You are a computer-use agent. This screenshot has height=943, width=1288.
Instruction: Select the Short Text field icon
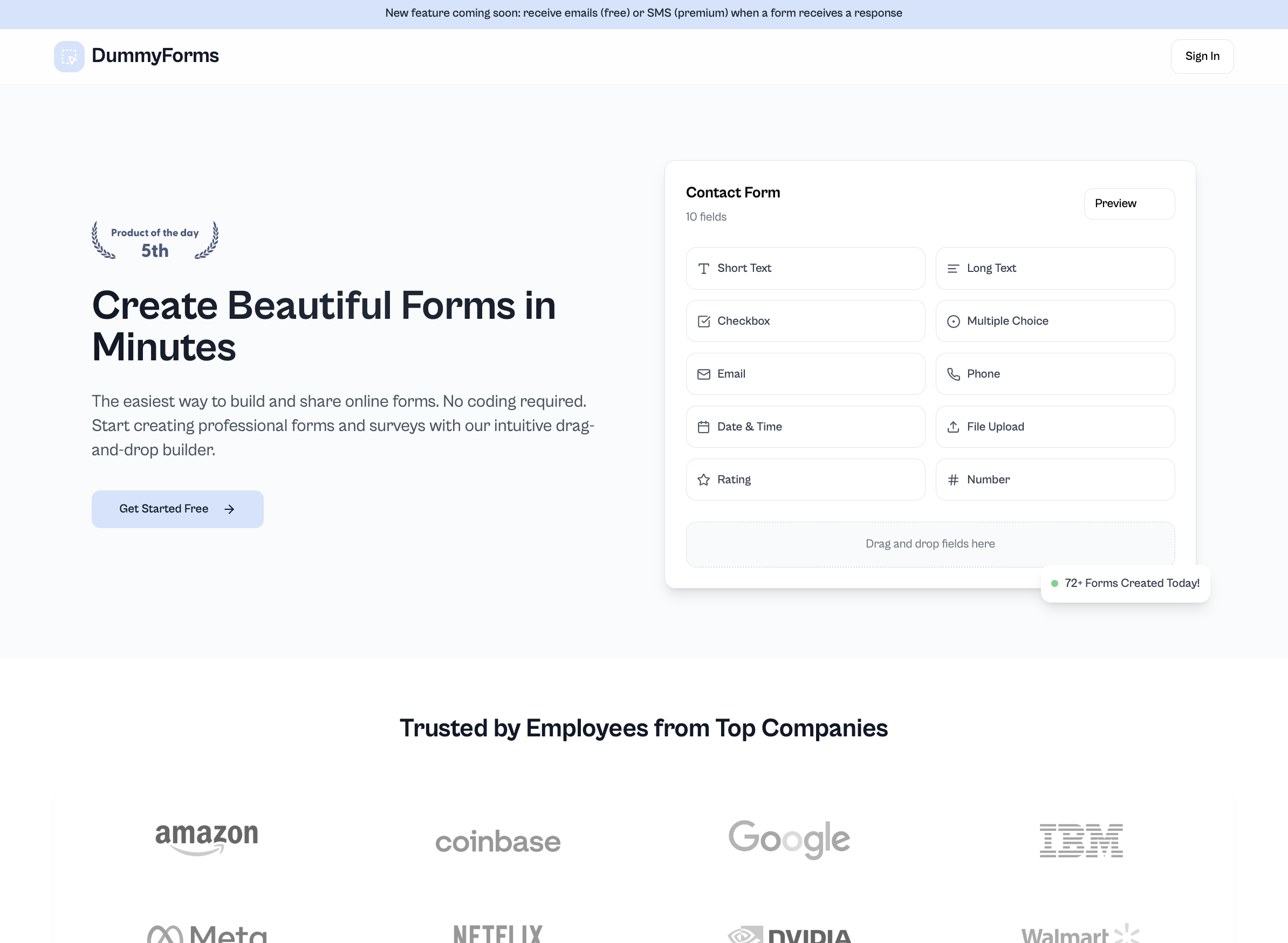click(704, 268)
